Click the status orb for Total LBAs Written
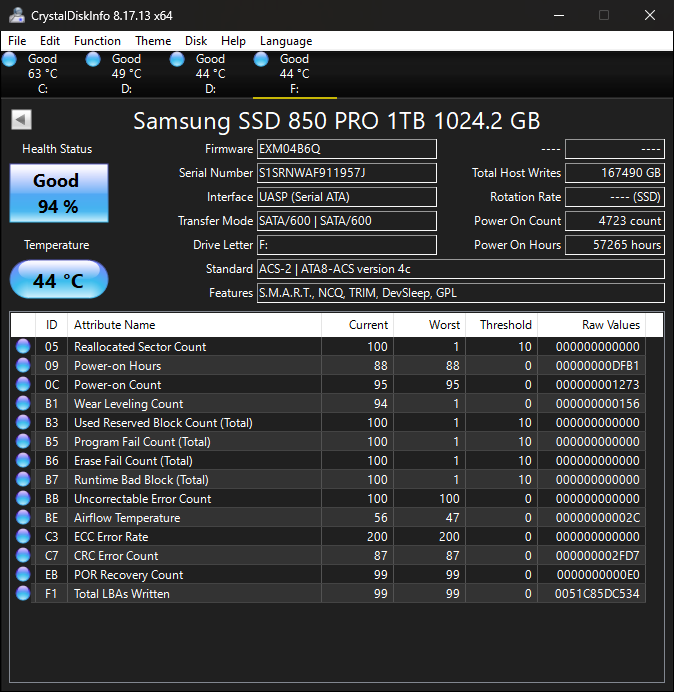674x692 pixels. [x=24, y=594]
